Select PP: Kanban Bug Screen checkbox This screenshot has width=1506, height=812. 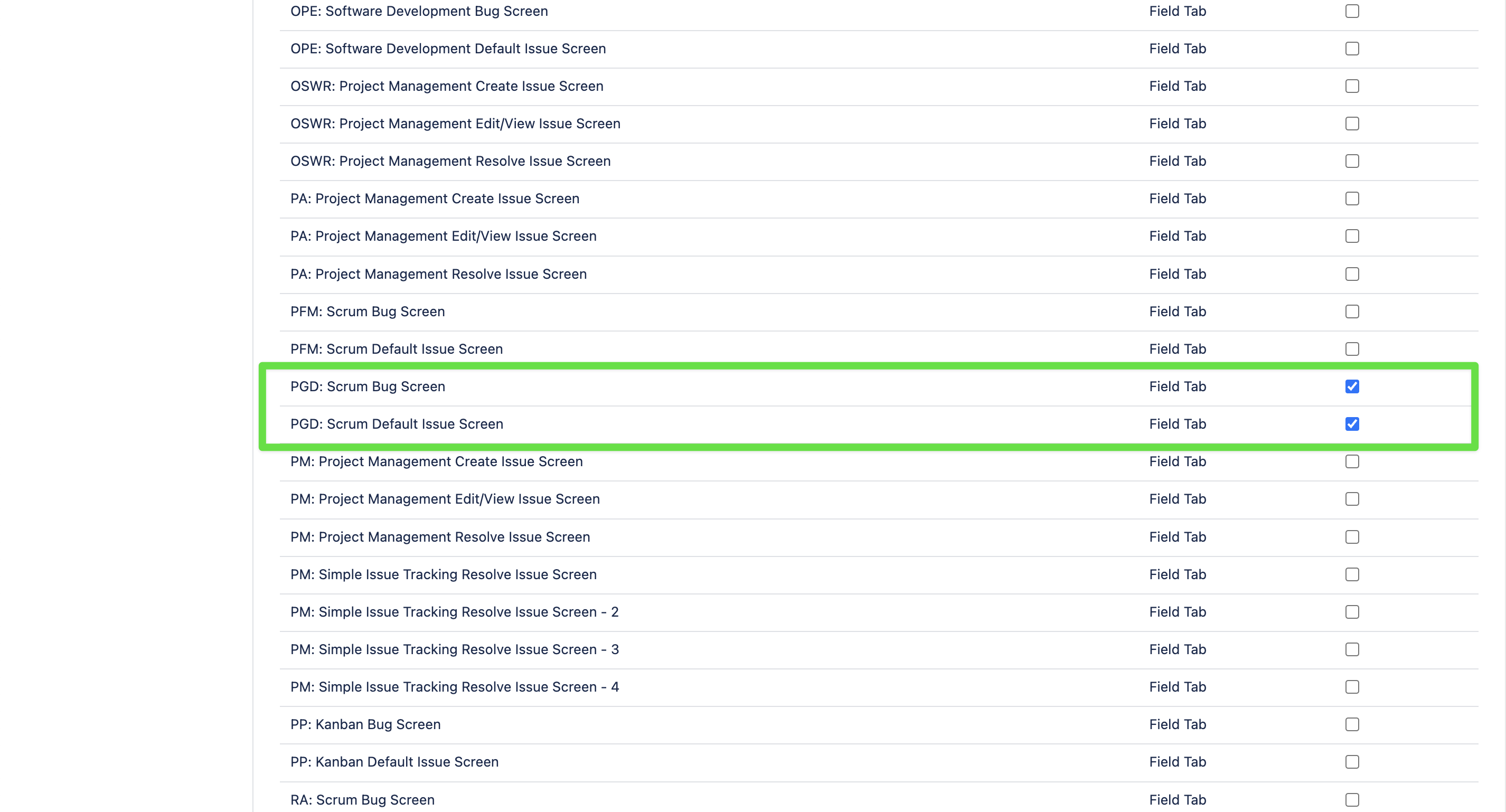pyautogui.click(x=1352, y=724)
